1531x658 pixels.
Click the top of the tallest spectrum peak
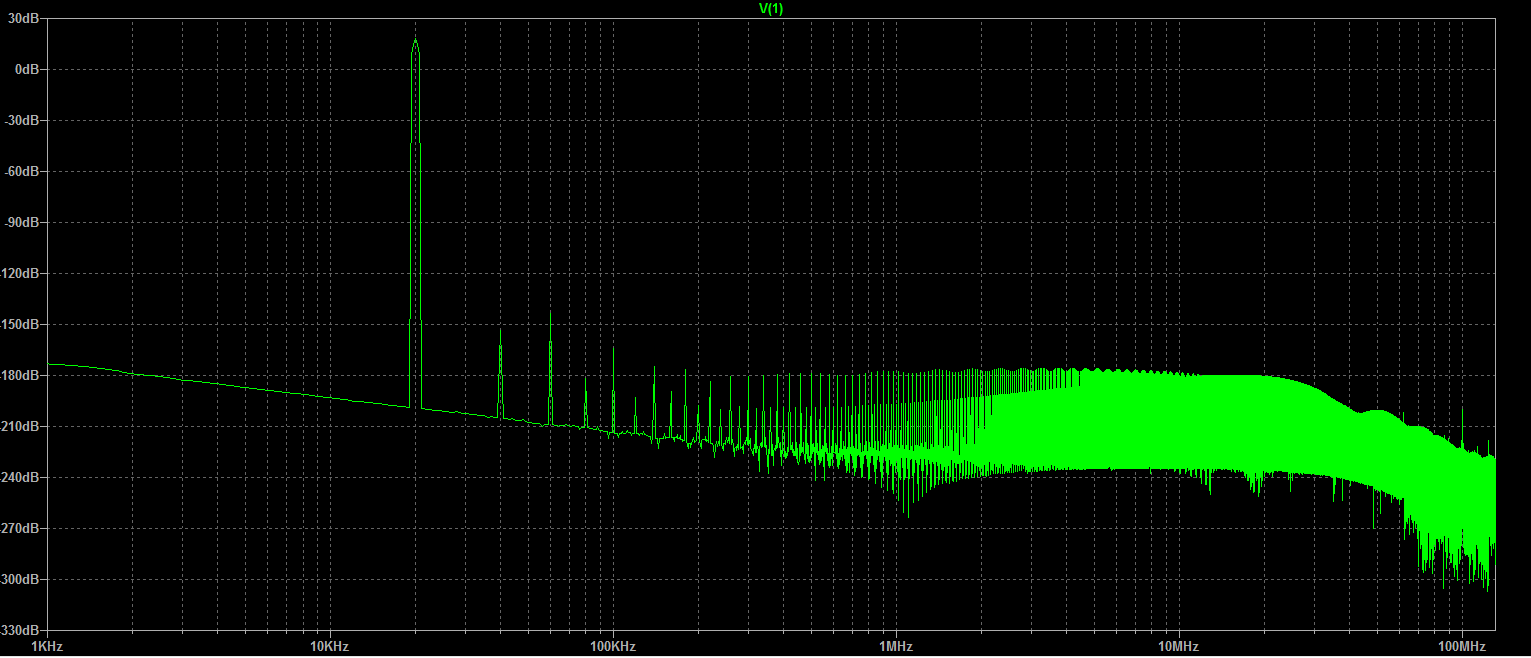click(x=415, y=41)
